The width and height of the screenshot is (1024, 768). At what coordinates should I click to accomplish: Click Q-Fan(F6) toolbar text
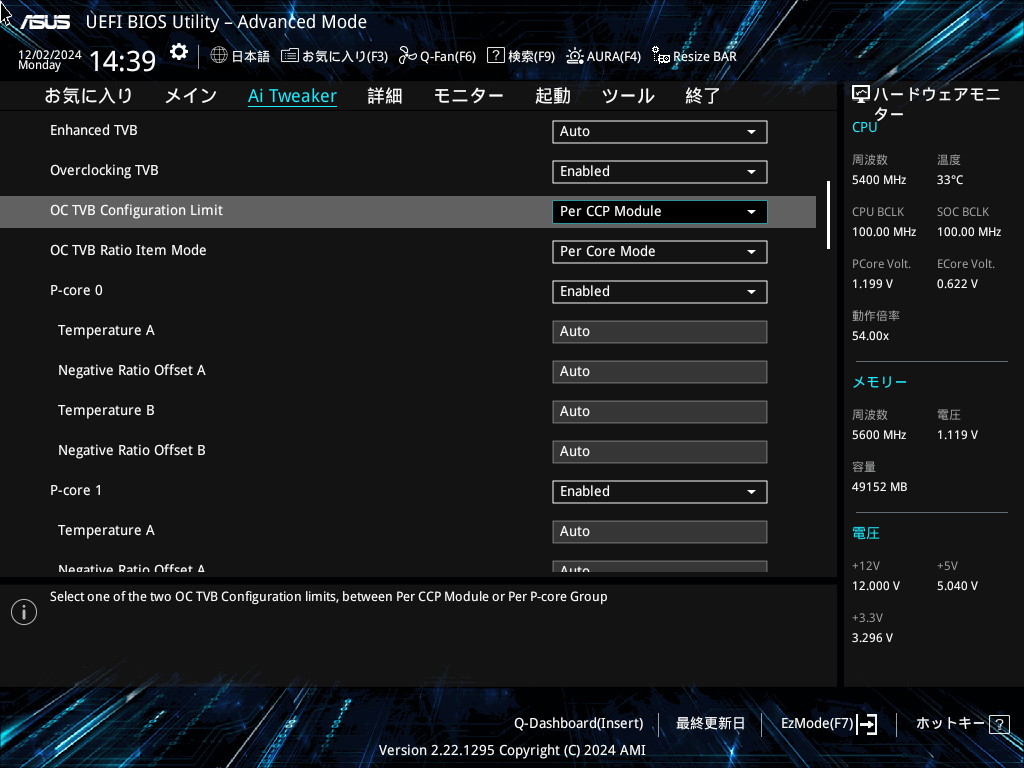(448, 57)
